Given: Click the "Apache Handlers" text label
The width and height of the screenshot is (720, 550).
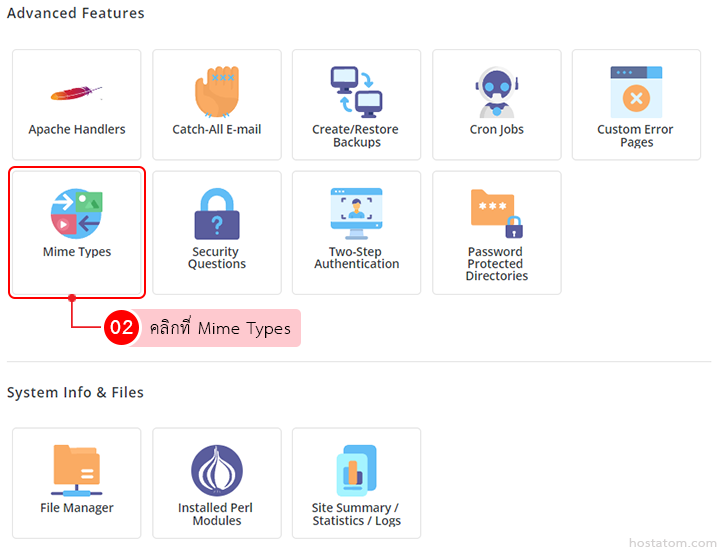Looking at the screenshot, I should (77, 130).
